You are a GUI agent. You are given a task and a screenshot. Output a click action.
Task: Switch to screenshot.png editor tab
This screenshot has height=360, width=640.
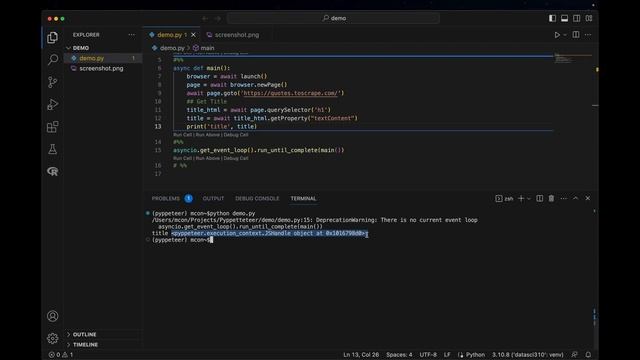pos(233,35)
